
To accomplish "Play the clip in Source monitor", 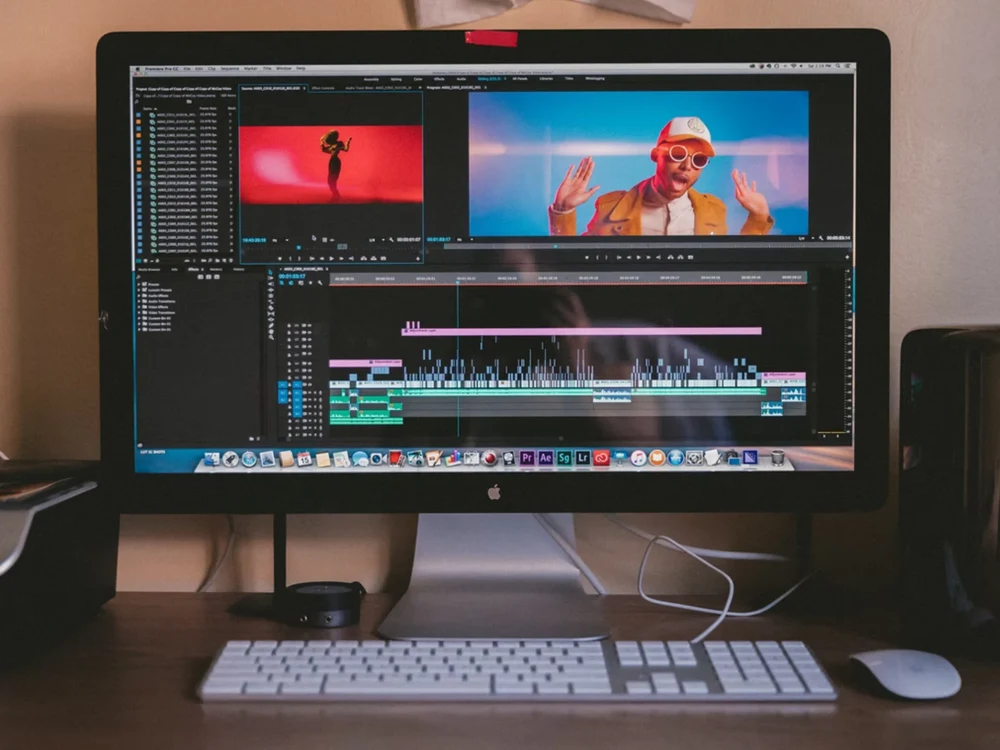I will tap(332, 258).
